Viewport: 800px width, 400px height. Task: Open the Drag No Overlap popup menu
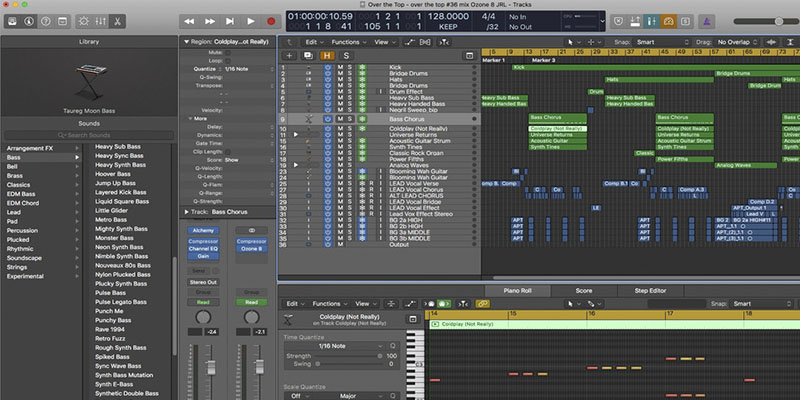737,42
